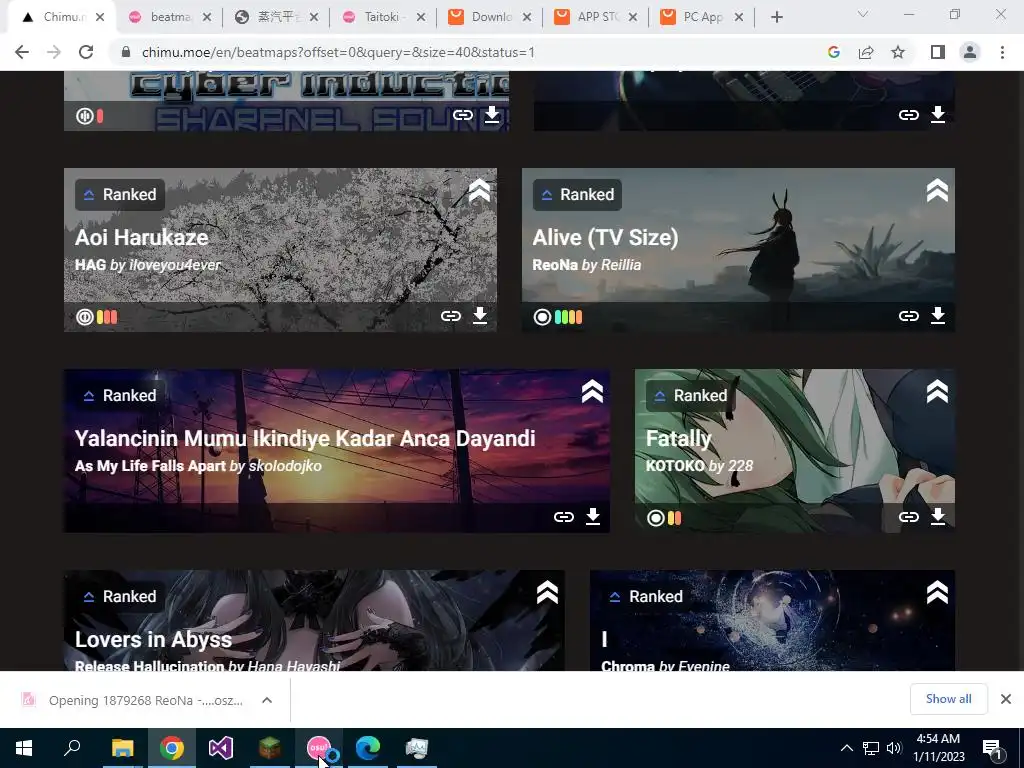1024x768 pixels.
Task: Click link icon on cyber inductance card
Action: coord(463,116)
